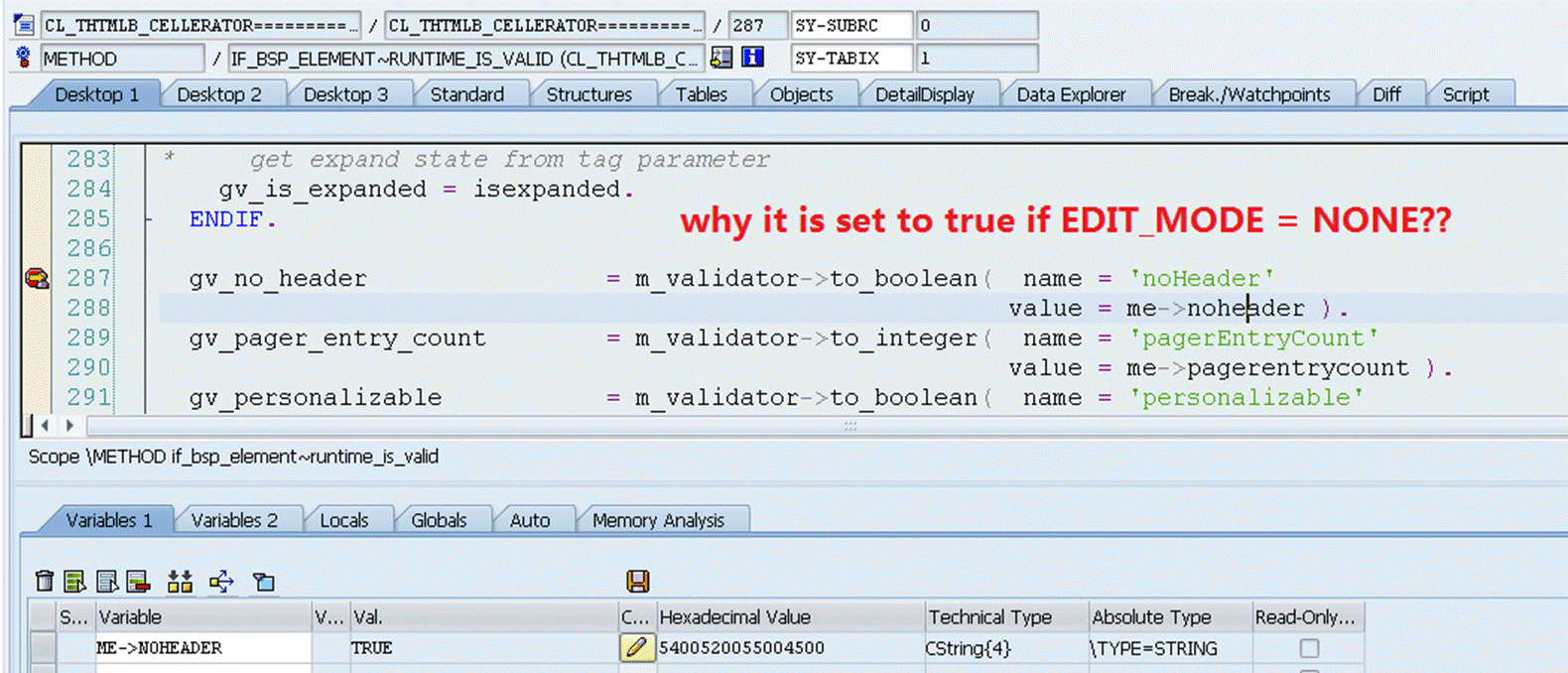The image size is (1568, 673).
Task: Click the trash can delete icon in variables toolbar
Action: point(45,581)
